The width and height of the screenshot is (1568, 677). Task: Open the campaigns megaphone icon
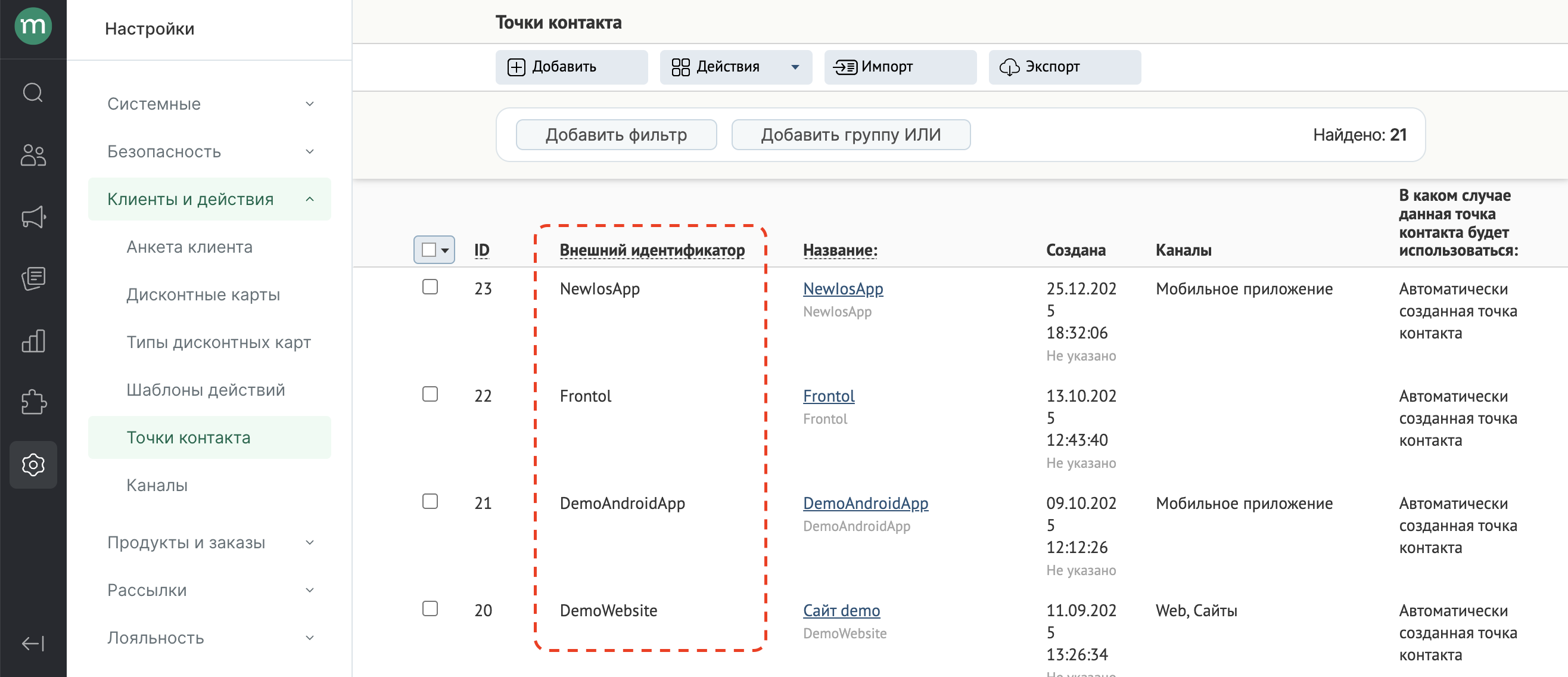coord(33,217)
